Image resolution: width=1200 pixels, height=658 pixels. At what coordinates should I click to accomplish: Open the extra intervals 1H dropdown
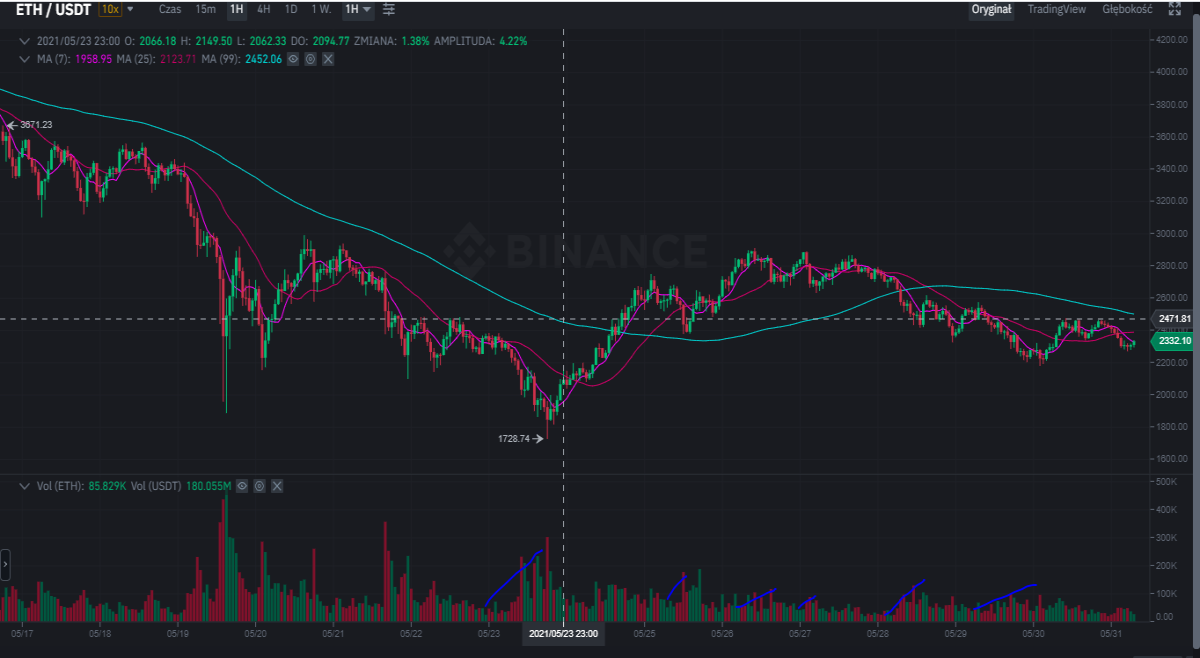(x=358, y=10)
